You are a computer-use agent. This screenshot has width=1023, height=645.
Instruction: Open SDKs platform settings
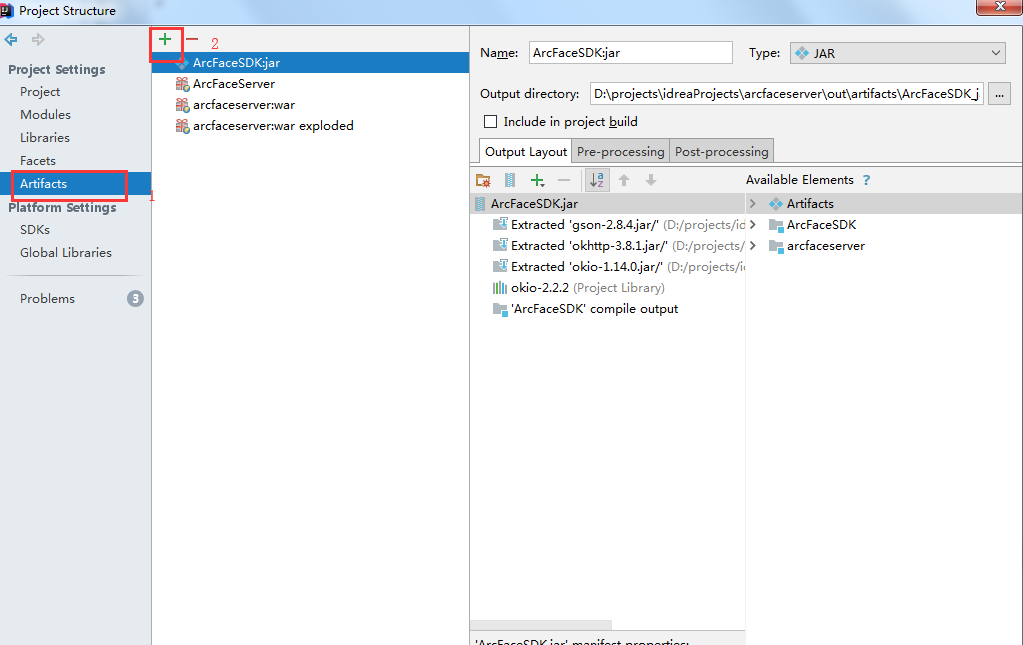click(x=35, y=230)
